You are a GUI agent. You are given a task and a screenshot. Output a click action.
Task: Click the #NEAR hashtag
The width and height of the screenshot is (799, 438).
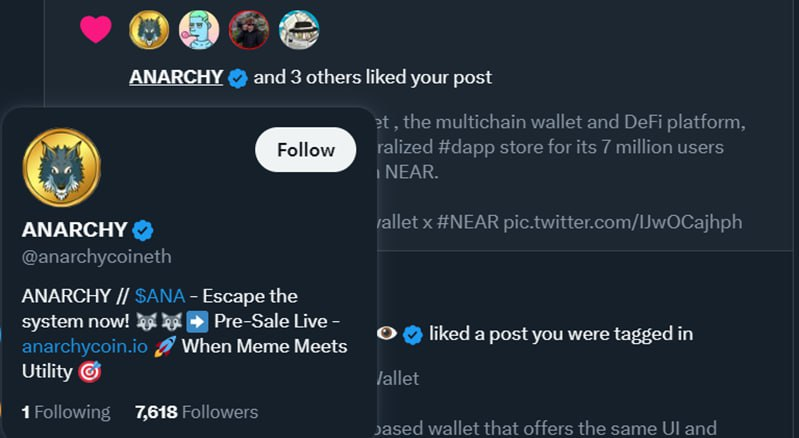pos(468,221)
